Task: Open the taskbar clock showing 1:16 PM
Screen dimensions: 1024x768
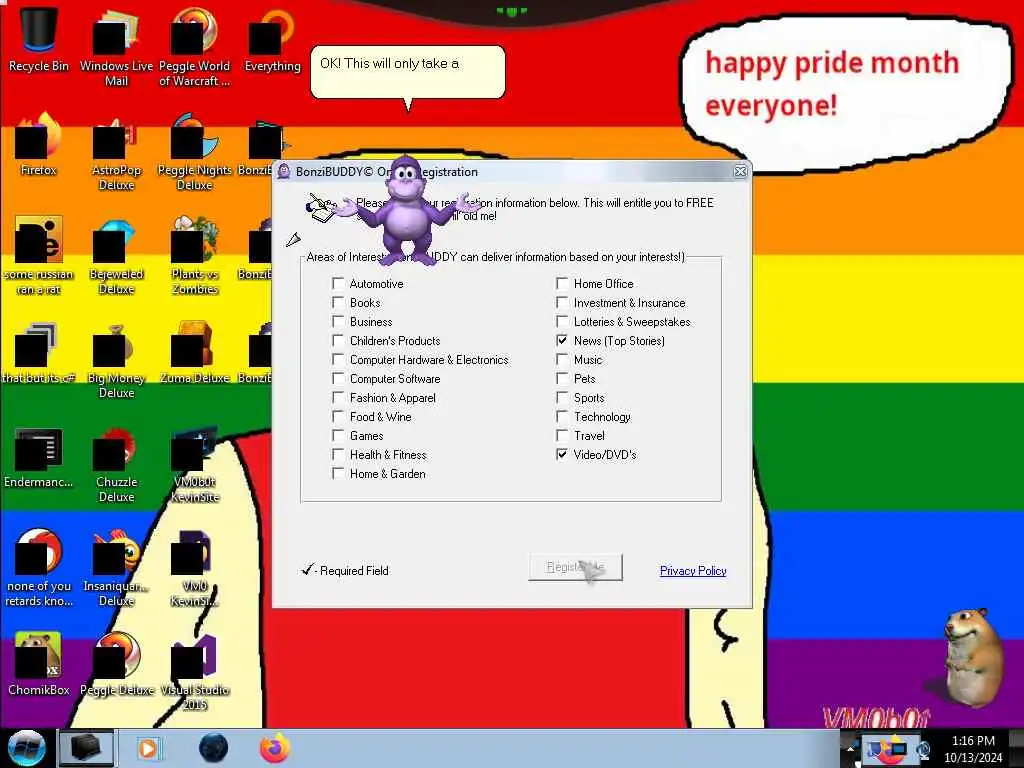Action: click(x=973, y=748)
